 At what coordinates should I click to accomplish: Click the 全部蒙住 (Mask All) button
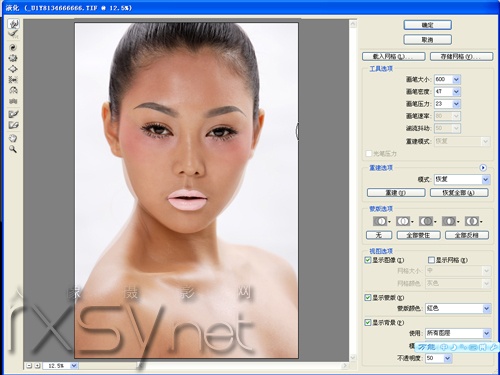(x=419, y=235)
